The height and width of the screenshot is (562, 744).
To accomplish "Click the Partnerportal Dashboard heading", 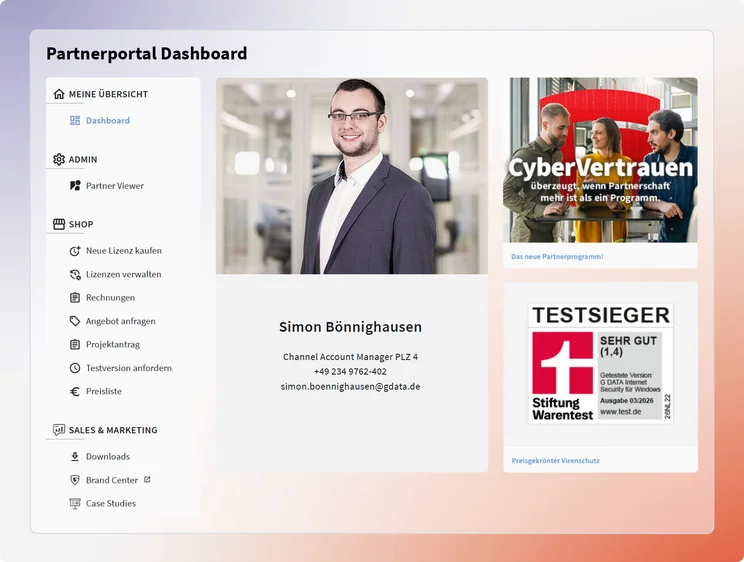I will [147, 54].
